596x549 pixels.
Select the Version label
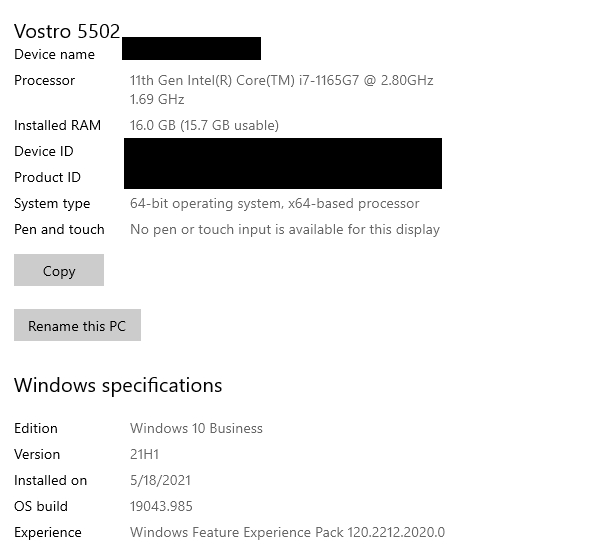[x=37, y=454]
